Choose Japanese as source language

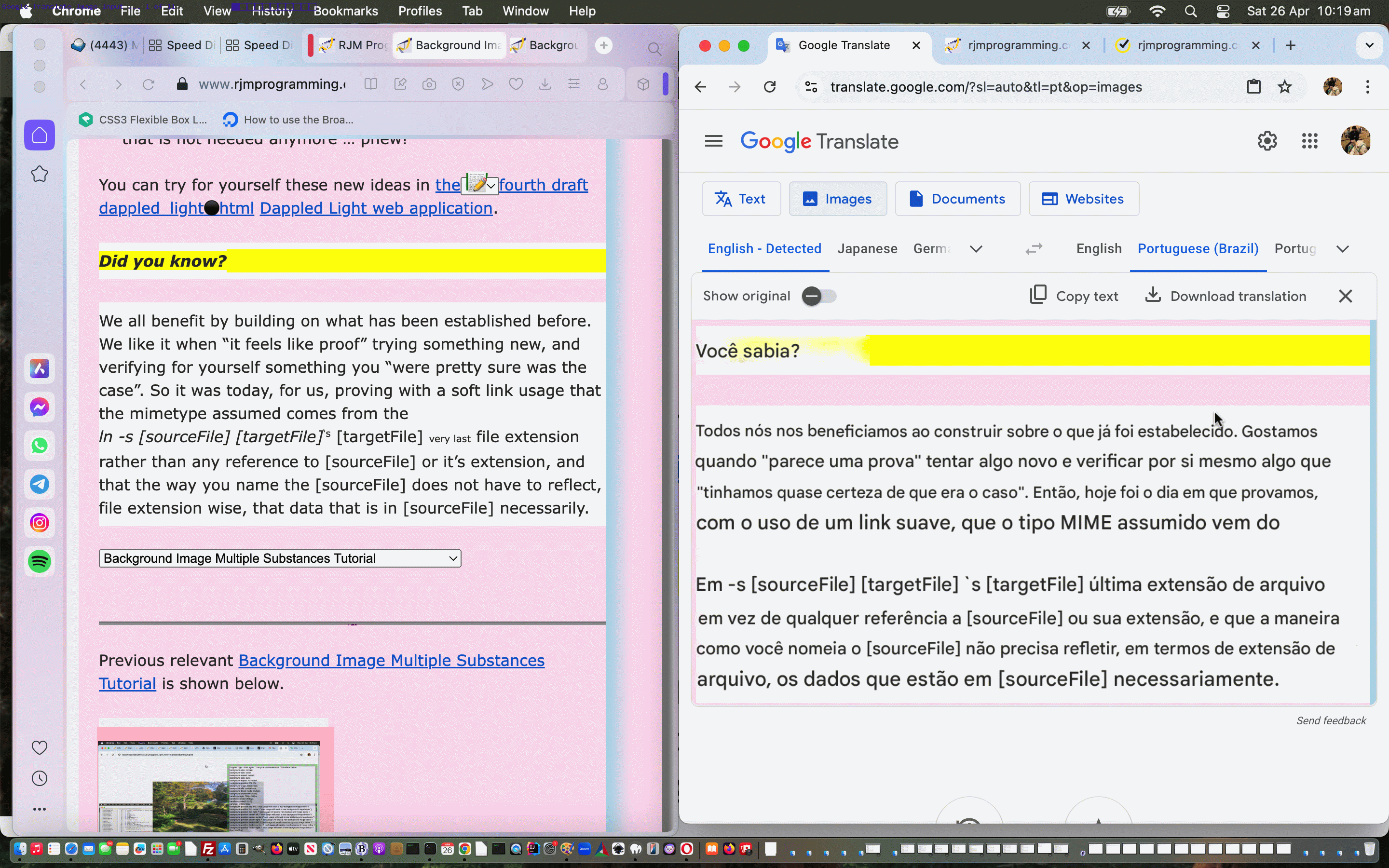(x=867, y=248)
